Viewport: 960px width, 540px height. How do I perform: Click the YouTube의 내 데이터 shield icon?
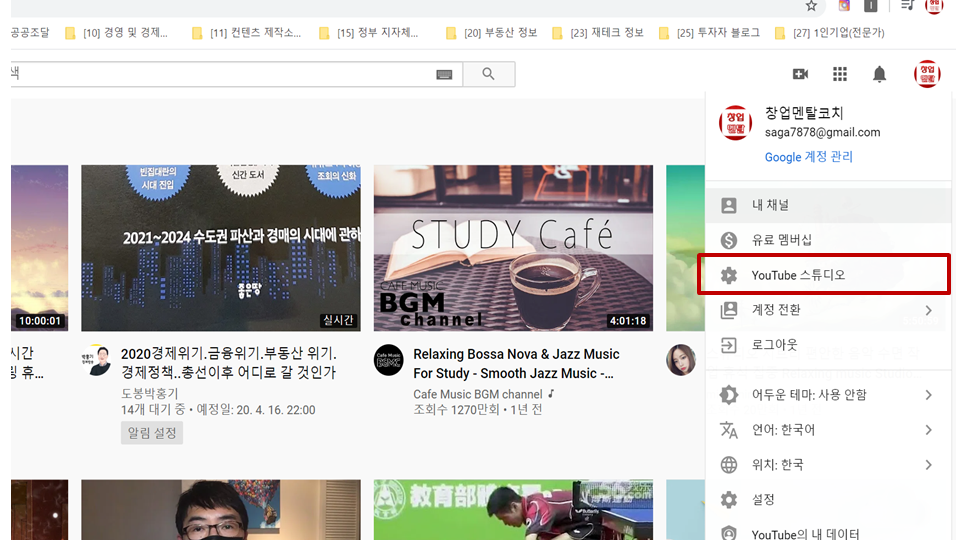point(729,533)
